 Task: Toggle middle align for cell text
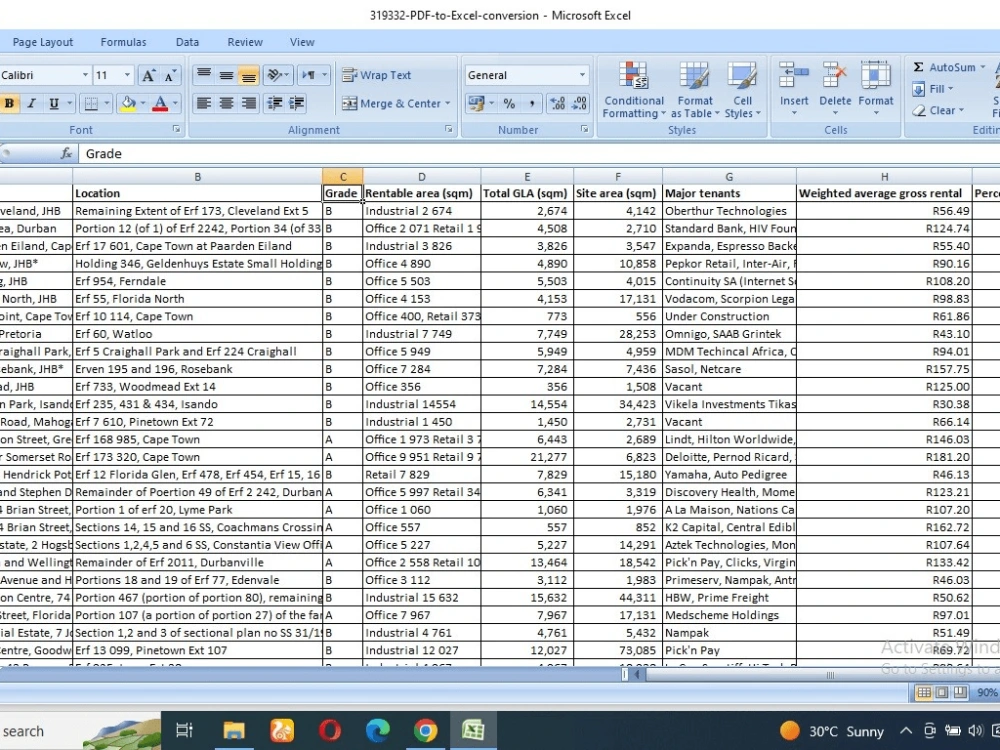(x=226, y=75)
